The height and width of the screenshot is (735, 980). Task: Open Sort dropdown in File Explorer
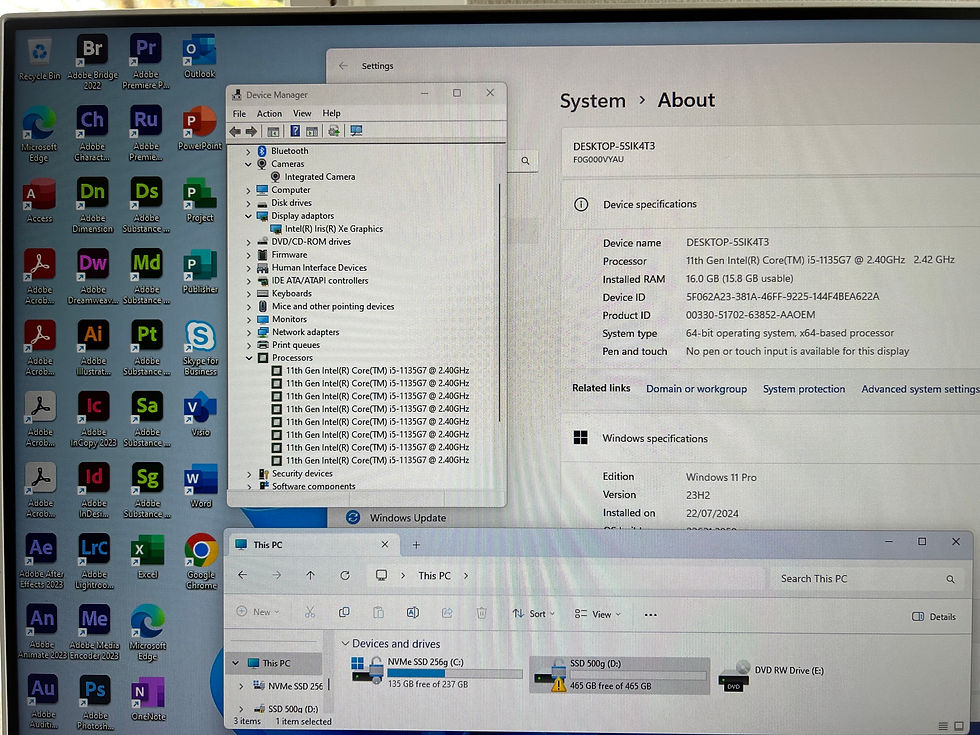[533, 614]
